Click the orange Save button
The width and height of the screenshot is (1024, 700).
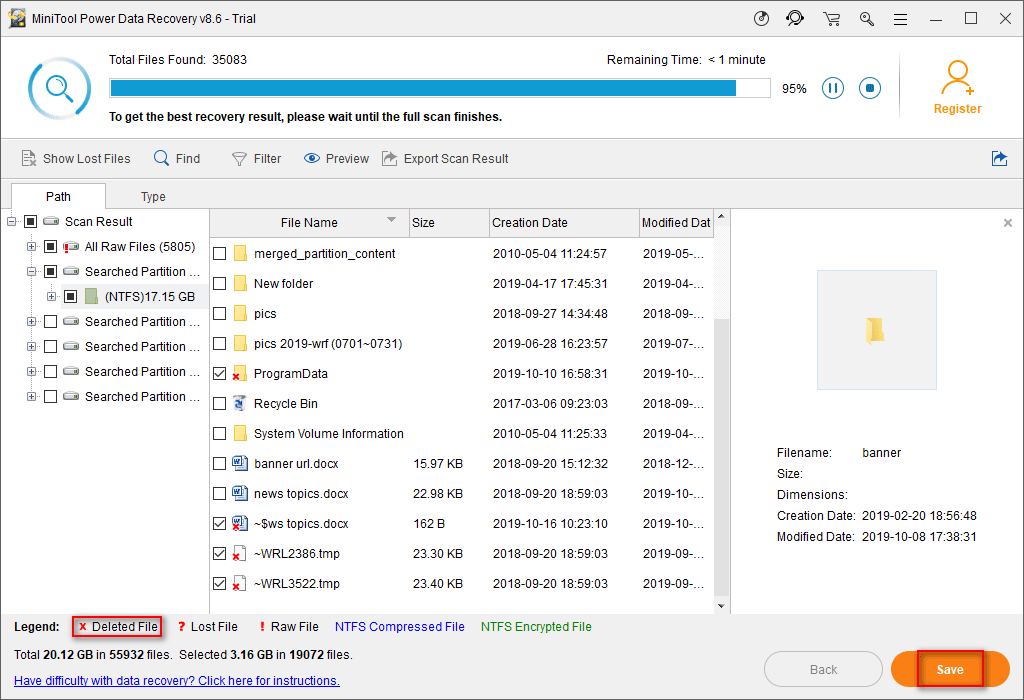[x=950, y=669]
